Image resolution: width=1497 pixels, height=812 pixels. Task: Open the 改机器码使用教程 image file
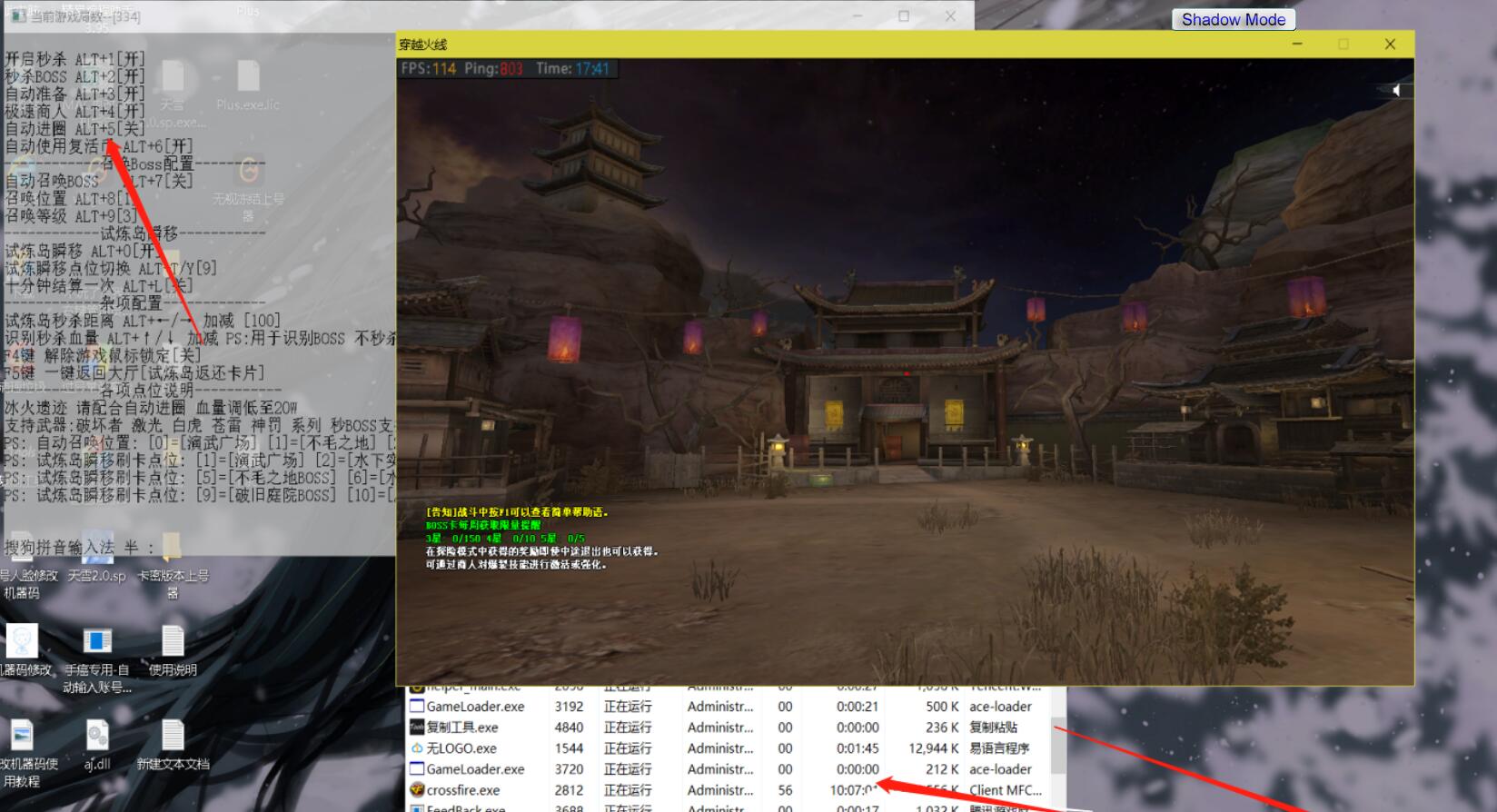[x=22, y=737]
